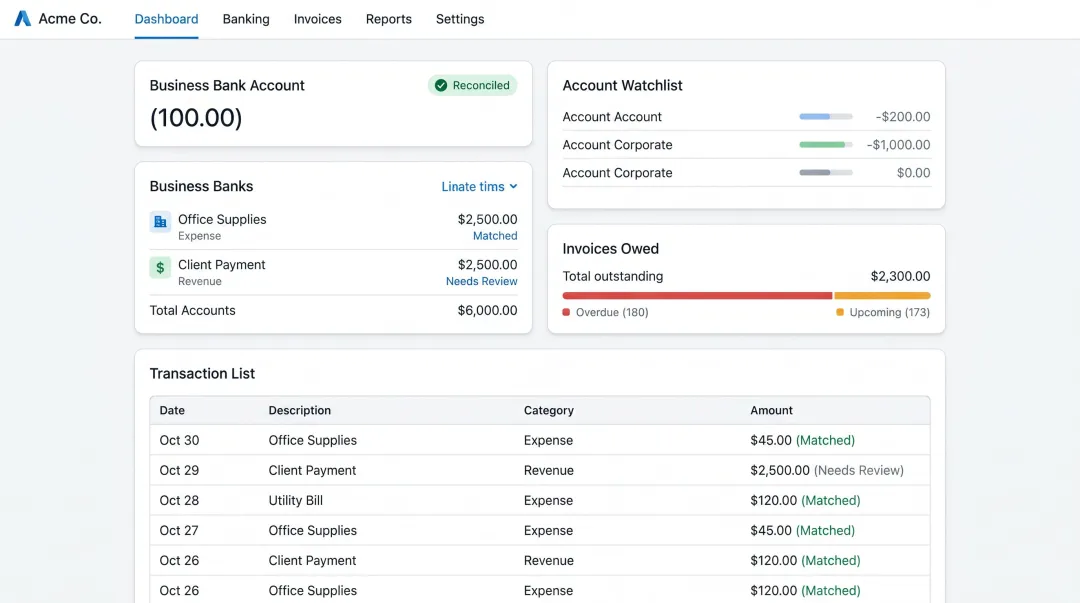Click the Office Supplies building icon
Viewport: 1080px width, 603px height.
(x=160, y=222)
